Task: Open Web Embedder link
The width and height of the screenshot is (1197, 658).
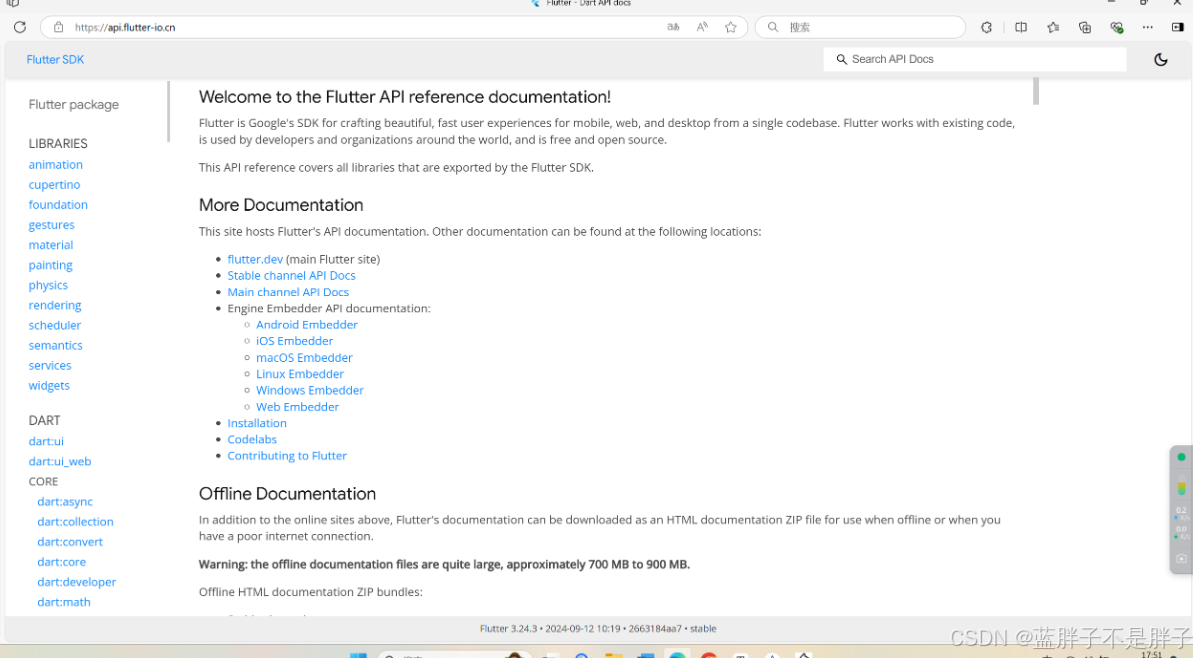Action: tap(298, 407)
